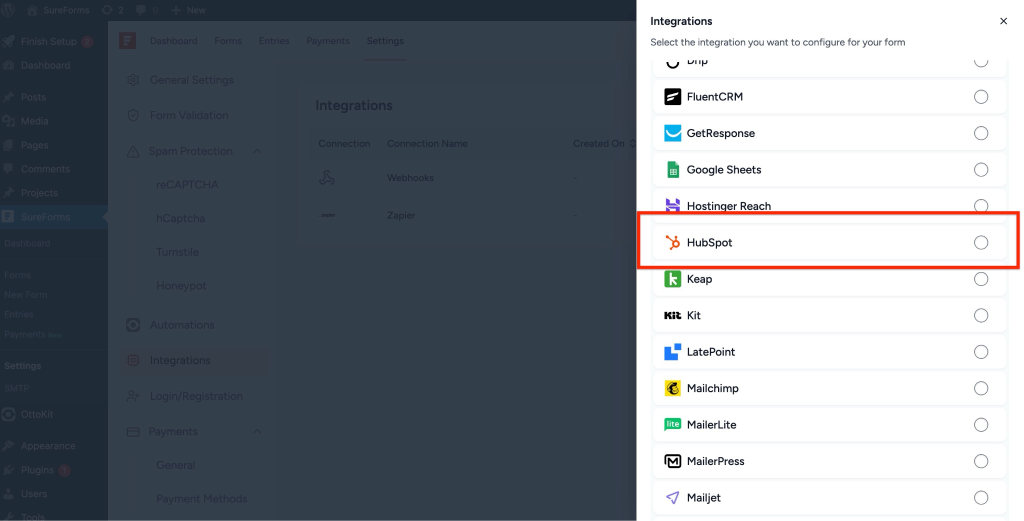The image size is (1024, 521).
Task: Select the FluentCRM radio button
Action: (x=981, y=97)
